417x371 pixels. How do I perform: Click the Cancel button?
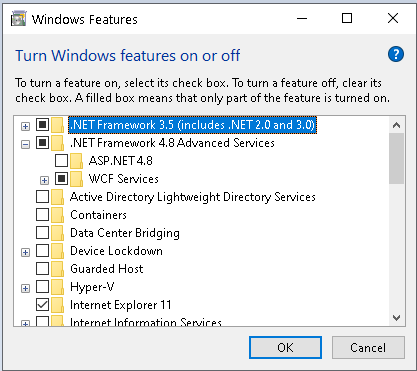(x=368, y=348)
